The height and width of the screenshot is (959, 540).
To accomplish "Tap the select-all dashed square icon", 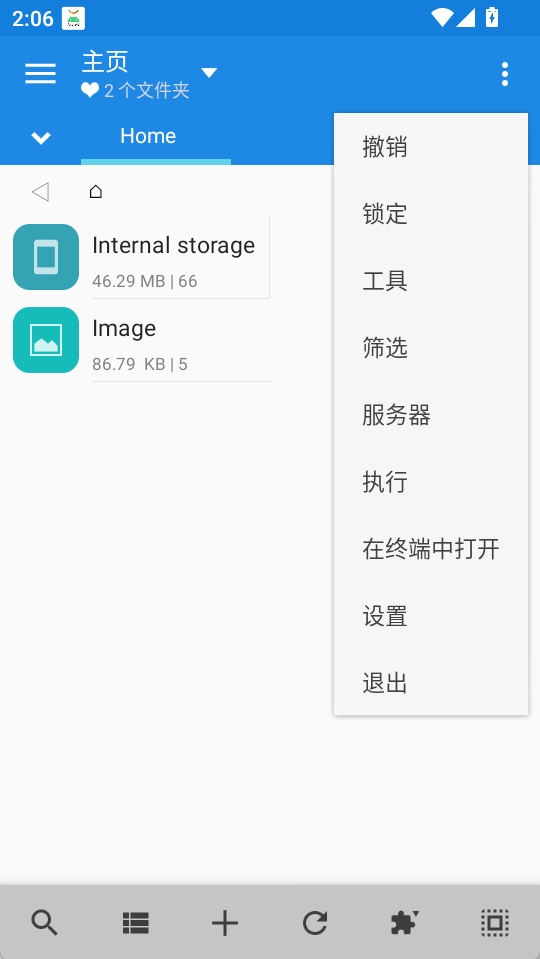I will (x=495, y=922).
